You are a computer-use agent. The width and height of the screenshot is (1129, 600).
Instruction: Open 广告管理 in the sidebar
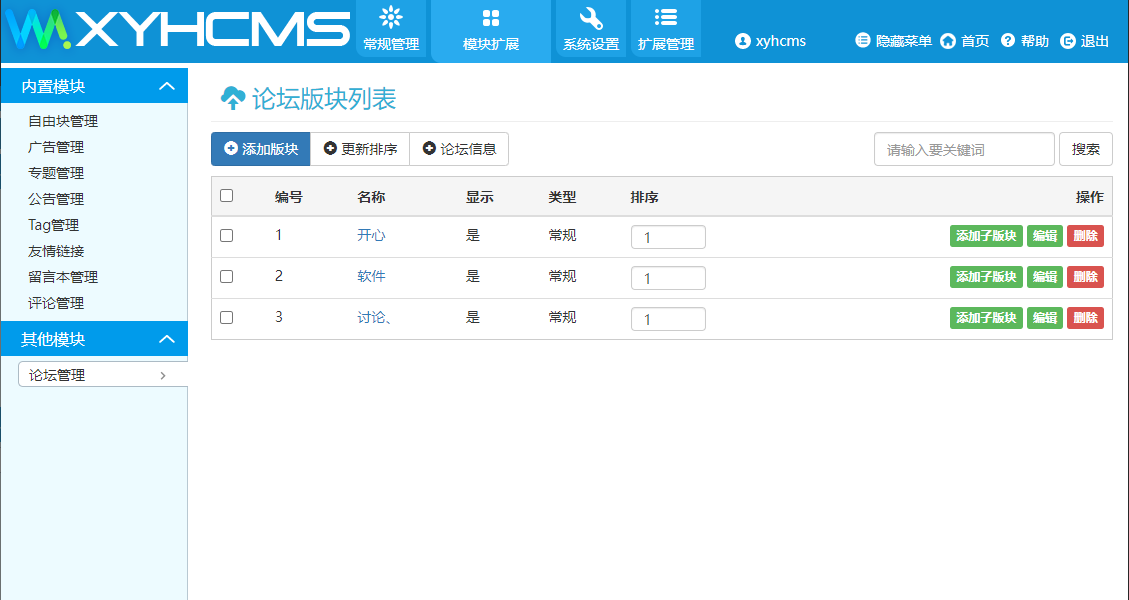coord(56,147)
